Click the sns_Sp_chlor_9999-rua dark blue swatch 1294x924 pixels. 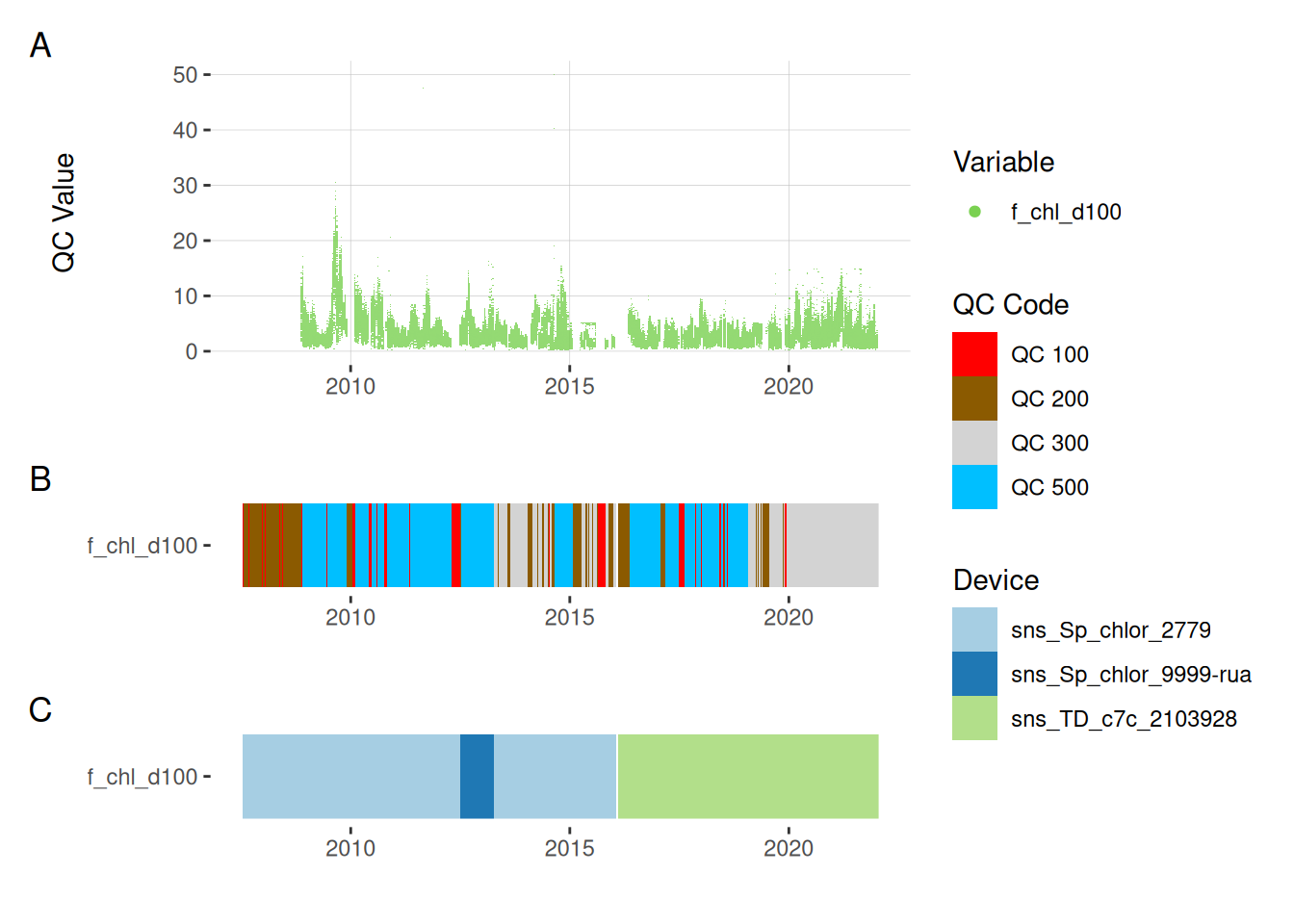coord(974,674)
